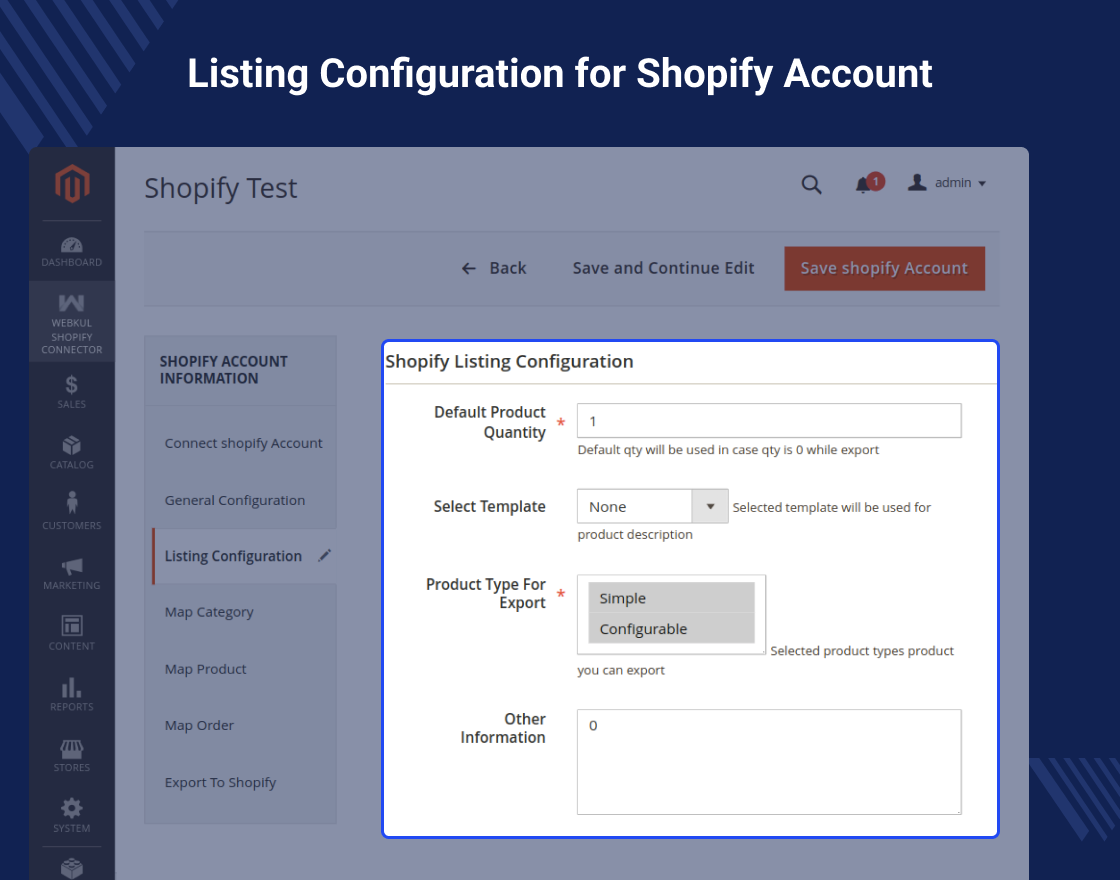The image size is (1120, 880).
Task: Click the Other Information text area
Action: (x=769, y=761)
